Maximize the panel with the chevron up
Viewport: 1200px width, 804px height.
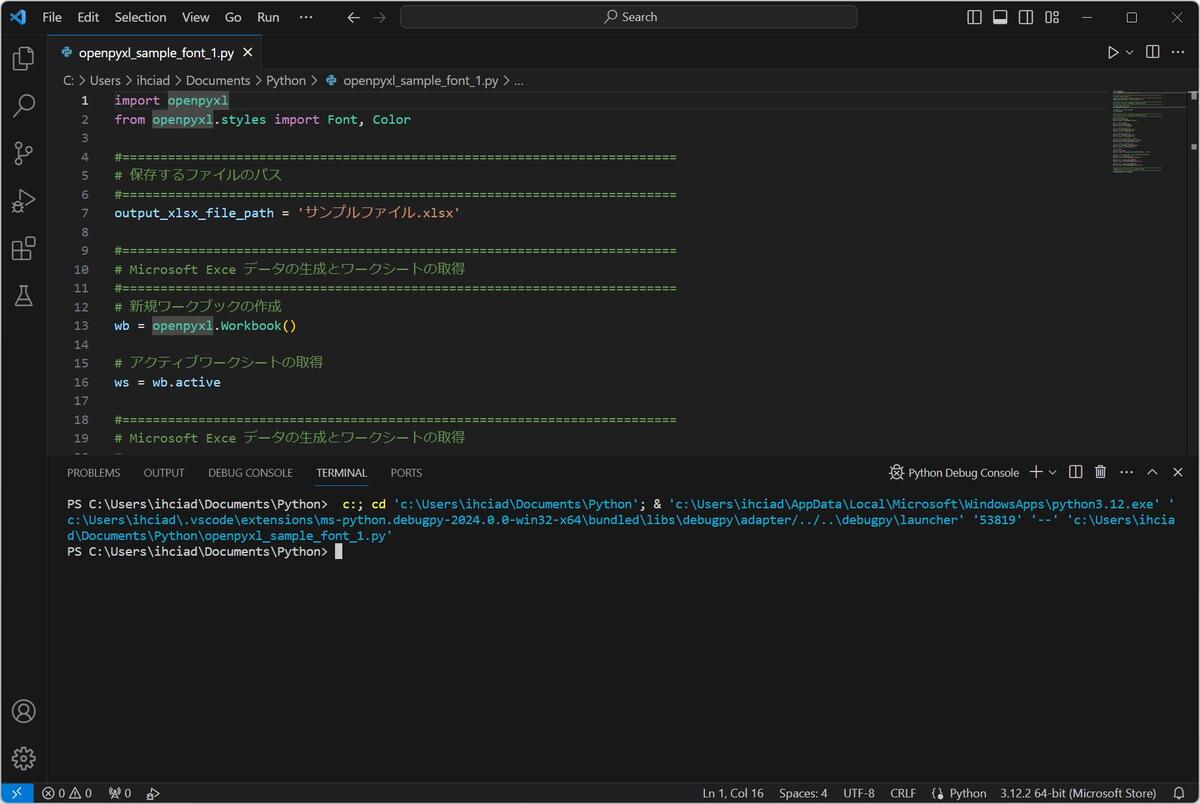point(1152,472)
